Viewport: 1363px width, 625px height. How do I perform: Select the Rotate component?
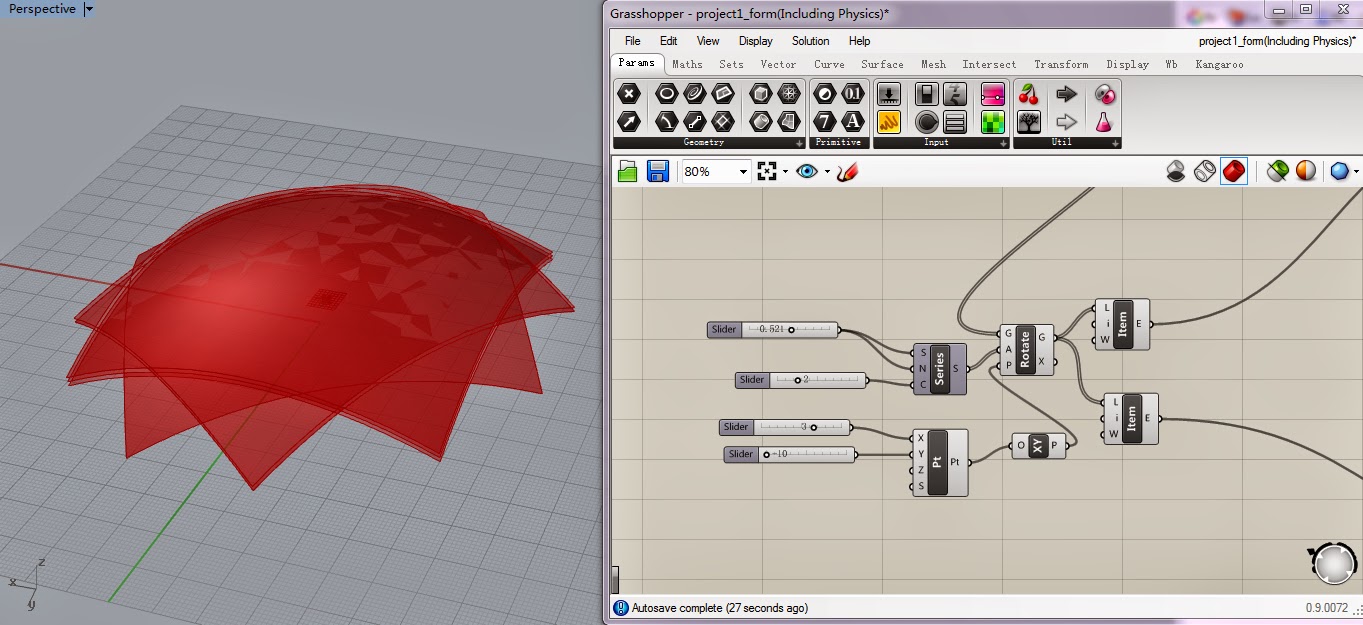click(x=1026, y=350)
